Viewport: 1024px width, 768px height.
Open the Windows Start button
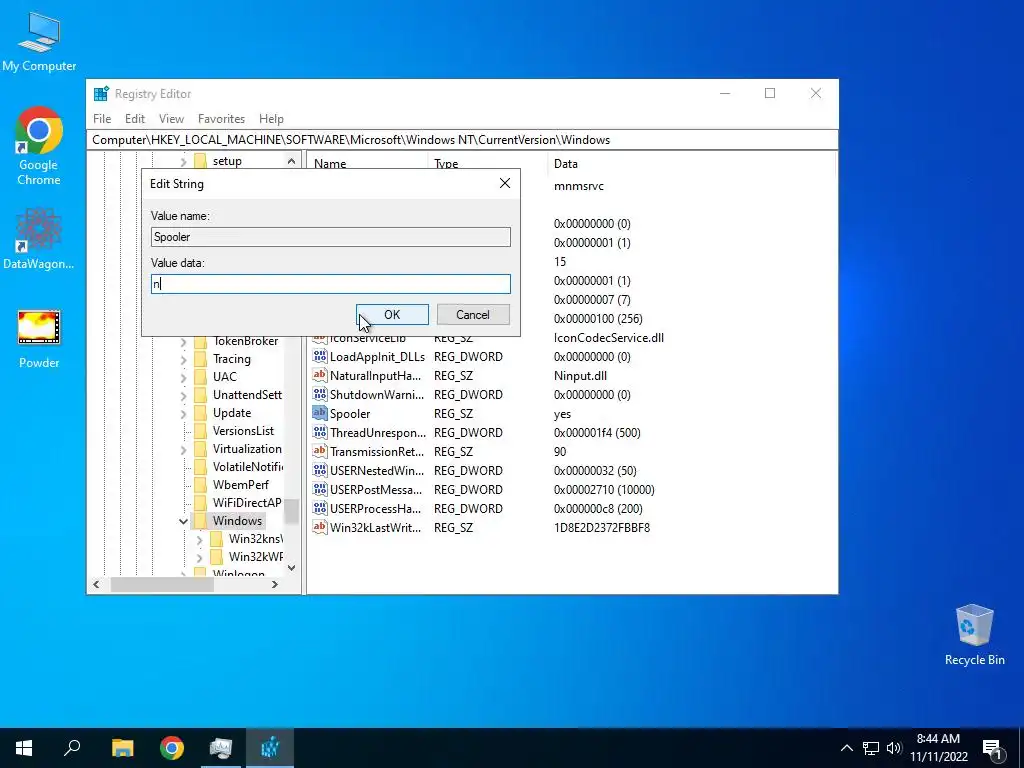pyautogui.click(x=24, y=748)
